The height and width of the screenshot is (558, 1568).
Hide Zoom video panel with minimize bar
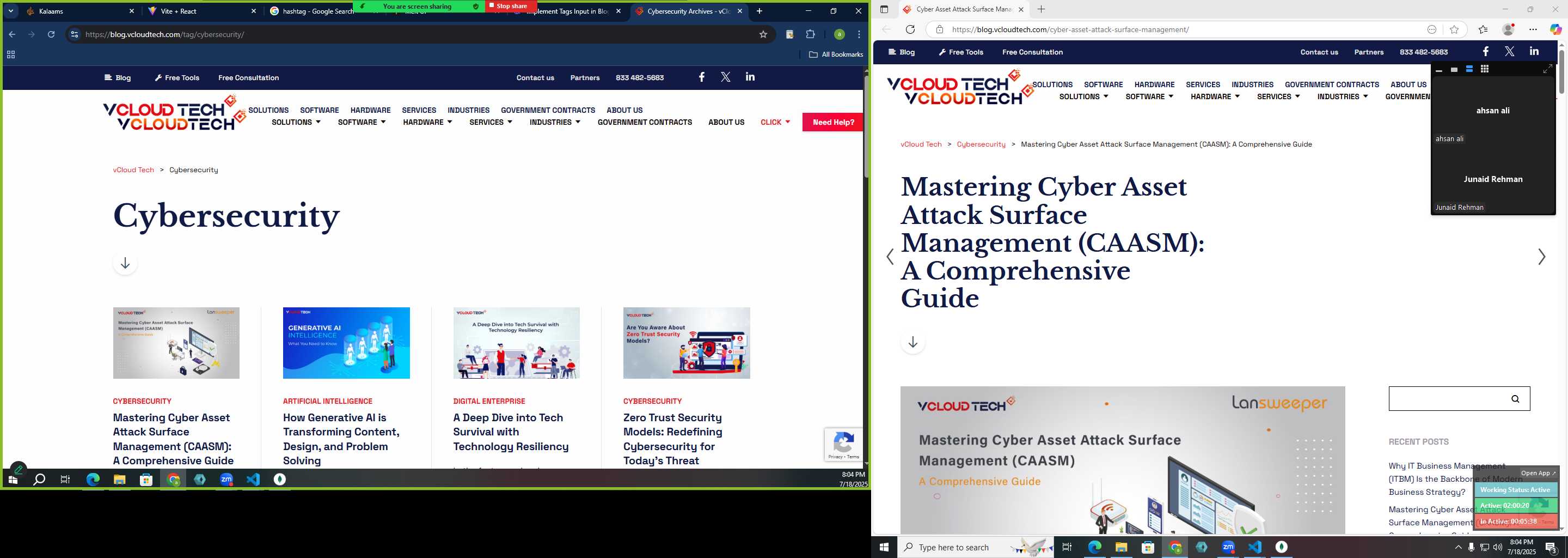[x=1439, y=71]
